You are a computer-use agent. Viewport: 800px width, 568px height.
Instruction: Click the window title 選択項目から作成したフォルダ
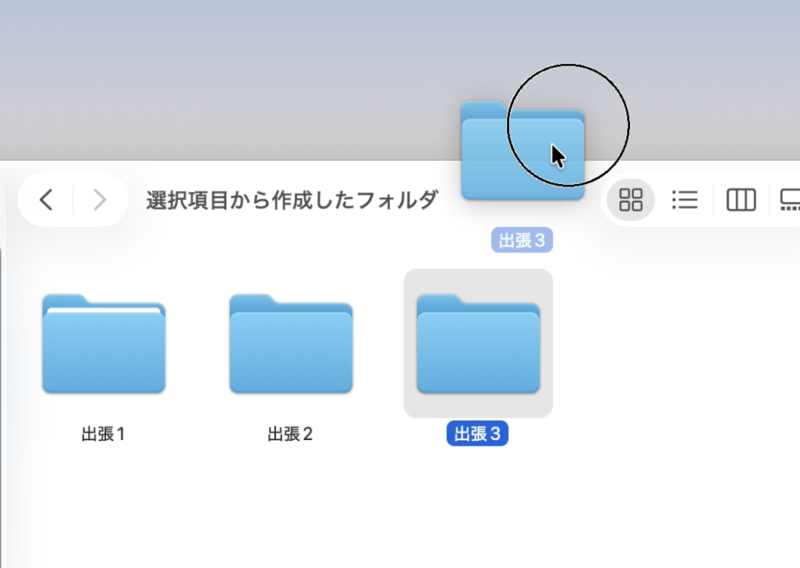click(x=292, y=200)
